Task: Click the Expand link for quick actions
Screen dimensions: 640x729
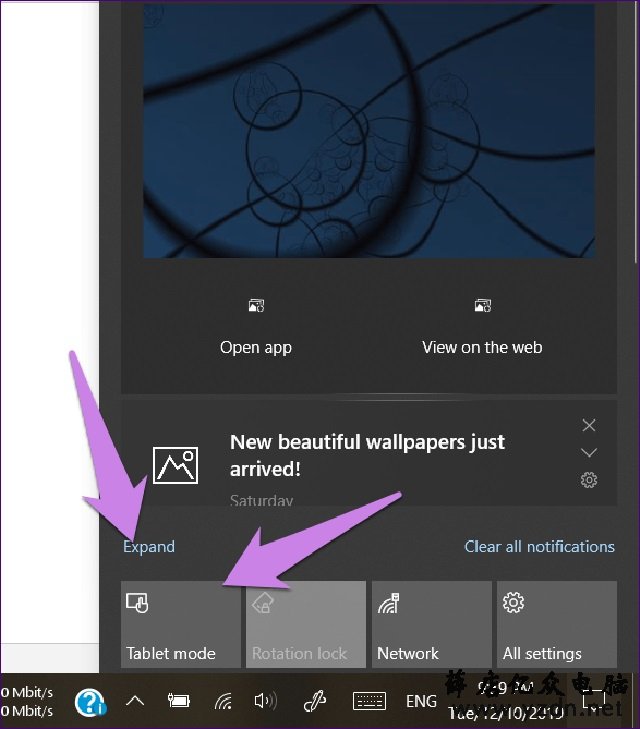Action: click(x=149, y=546)
